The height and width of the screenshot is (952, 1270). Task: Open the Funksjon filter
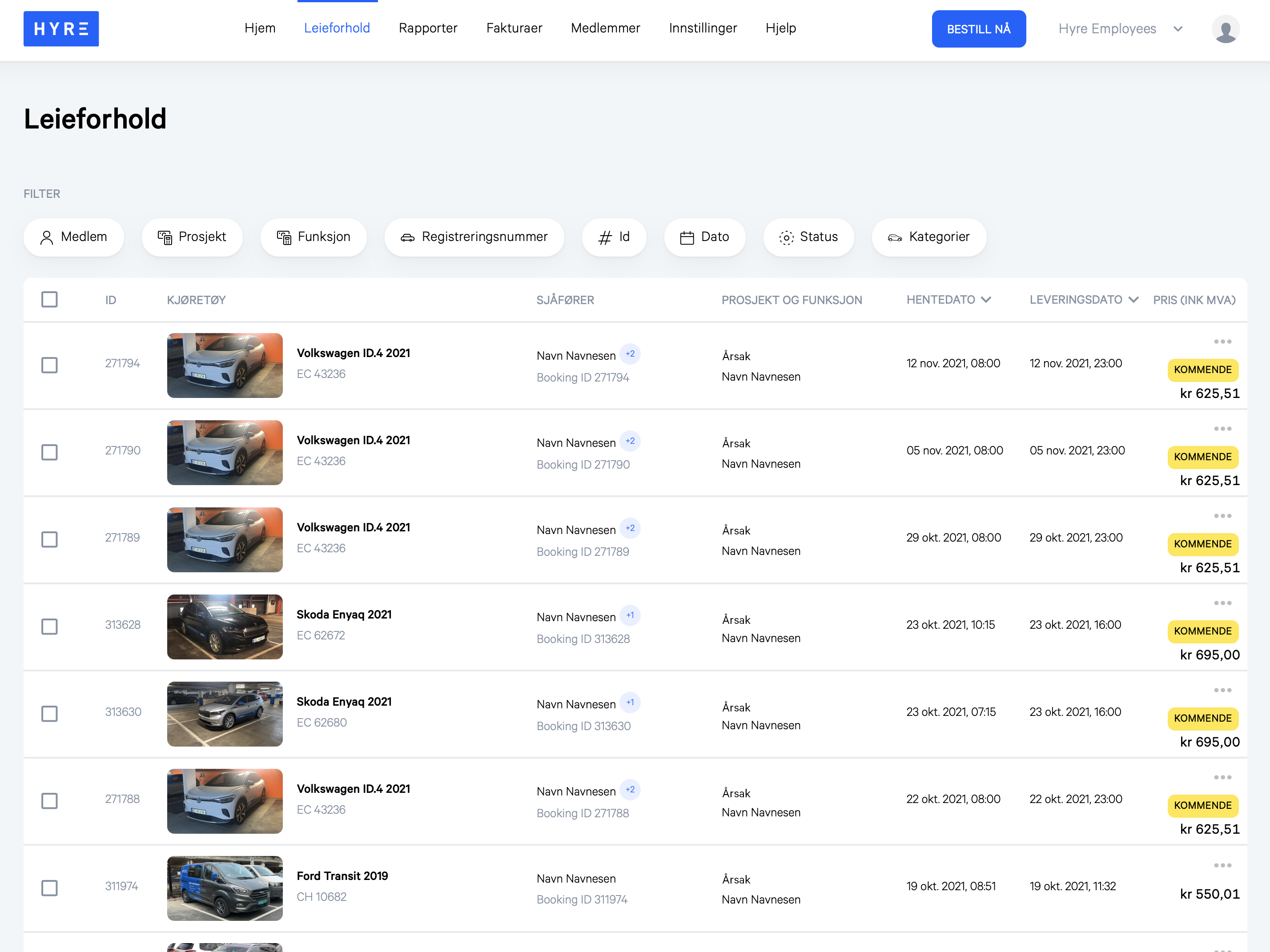pyautogui.click(x=313, y=237)
